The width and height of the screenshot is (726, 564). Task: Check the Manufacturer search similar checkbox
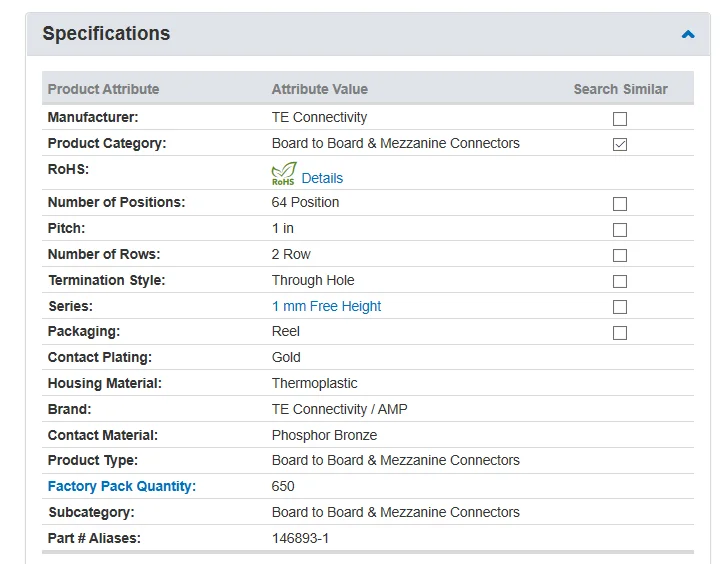620,118
